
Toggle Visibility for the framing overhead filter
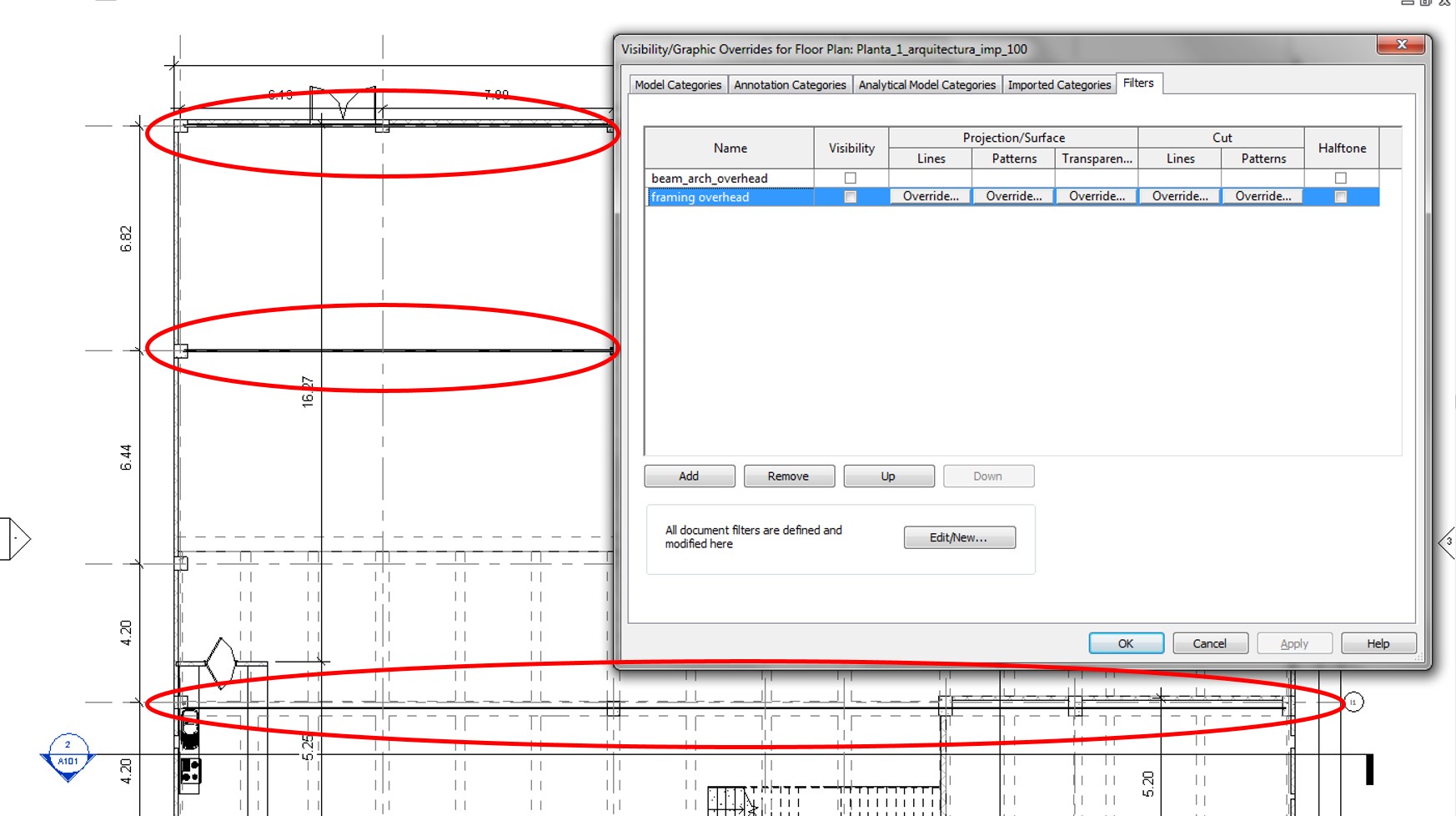click(x=850, y=196)
